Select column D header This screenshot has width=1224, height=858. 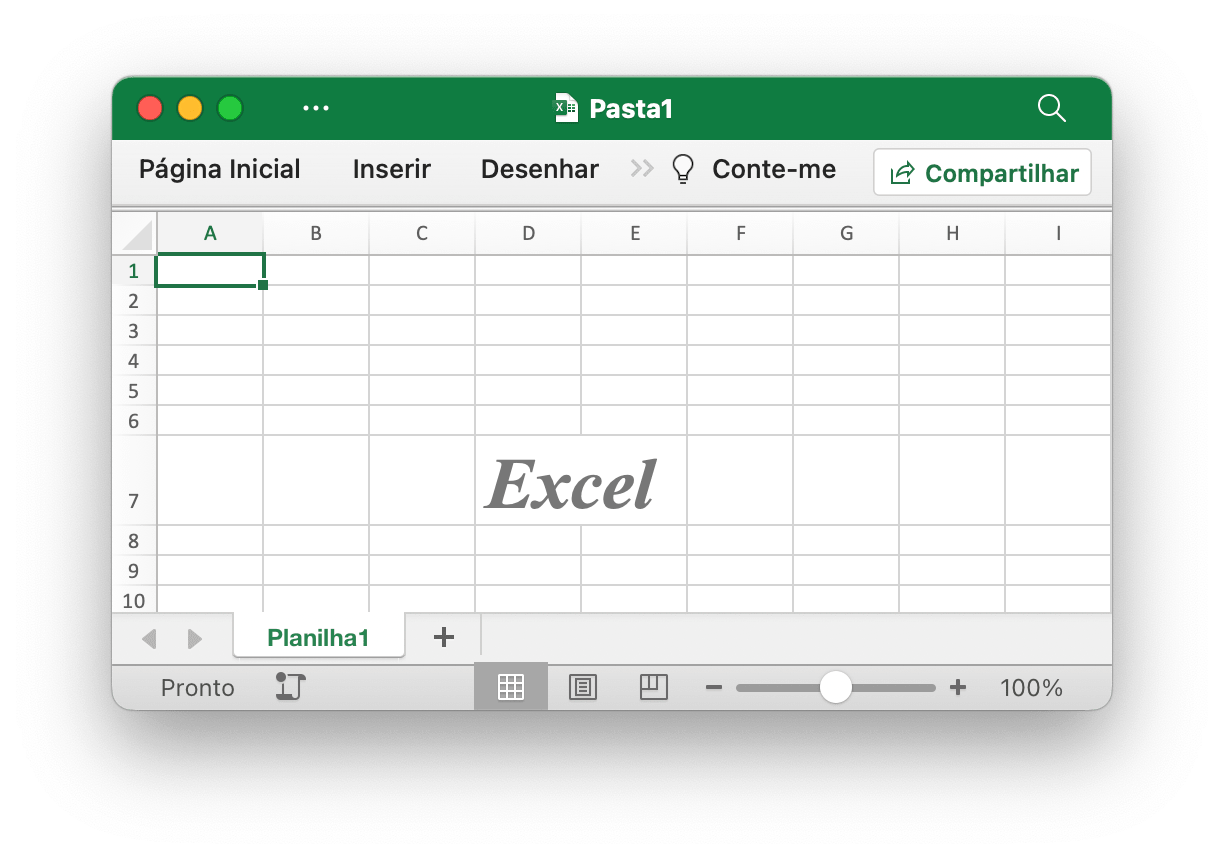click(x=528, y=234)
